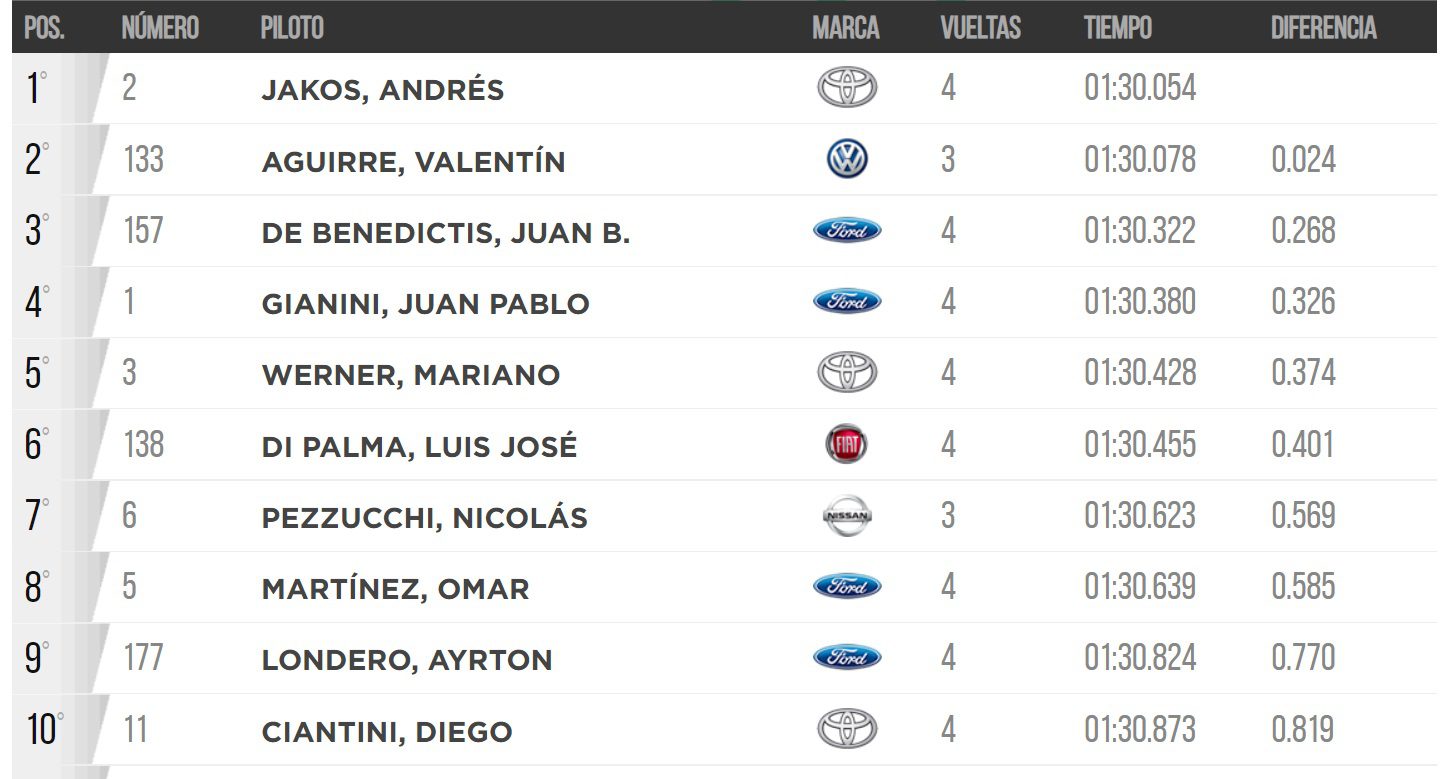Image resolution: width=1445 pixels, height=779 pixels.
Task: Click driver name DI PALMA, LUIS JOSÉ
Action: tap(419, 446)
